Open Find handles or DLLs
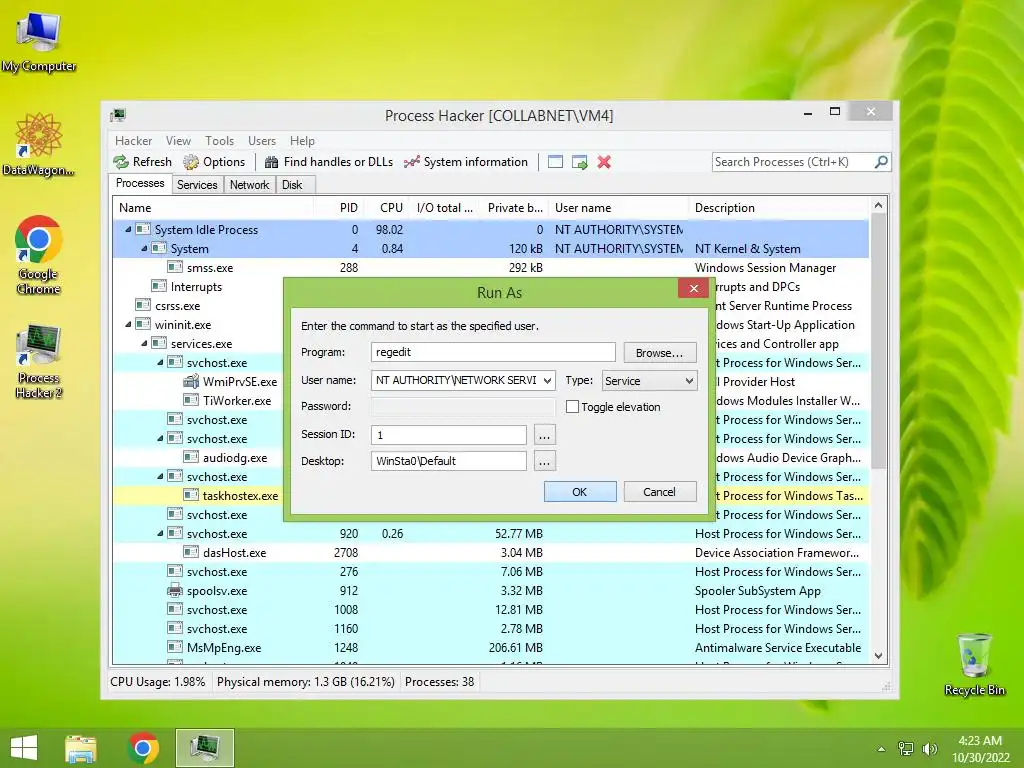This screenshot has height=768, width=1024. (x=328, y=162)
